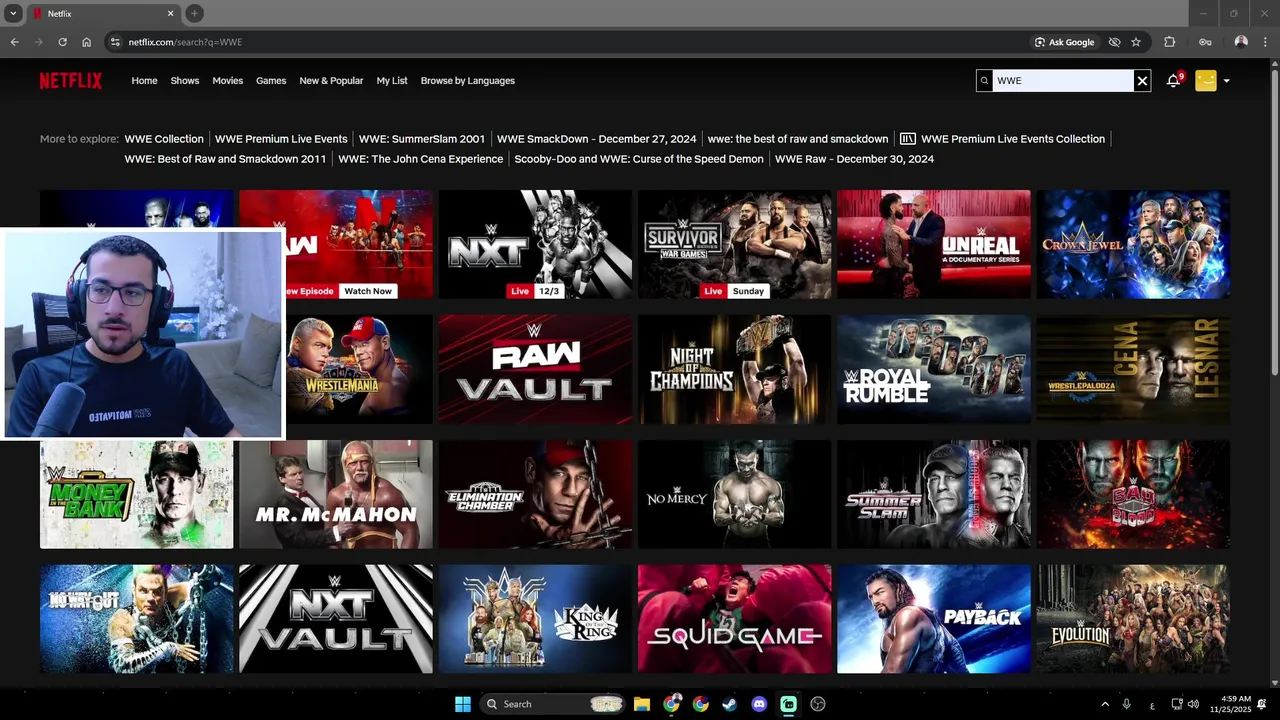Open the No Way Out thumbnail
The height and width of the screenshot is (720, 1280).
click(x=137, y=619)
